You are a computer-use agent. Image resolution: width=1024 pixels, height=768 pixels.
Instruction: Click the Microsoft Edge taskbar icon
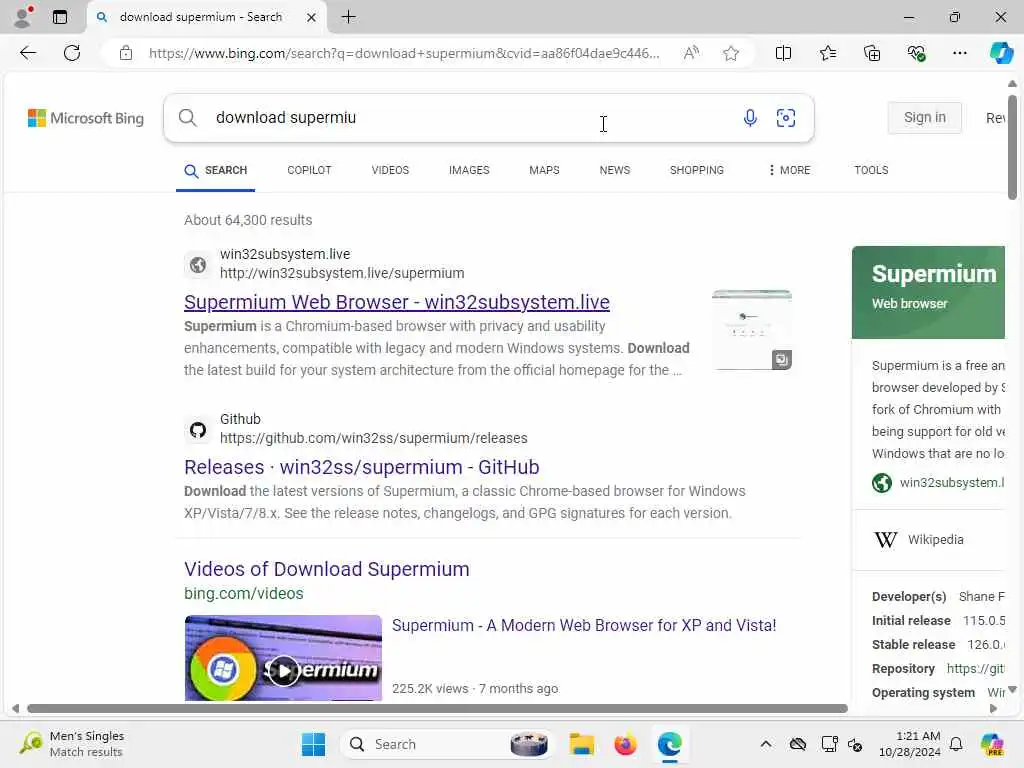pyautogui.click(x=669, y=744)
